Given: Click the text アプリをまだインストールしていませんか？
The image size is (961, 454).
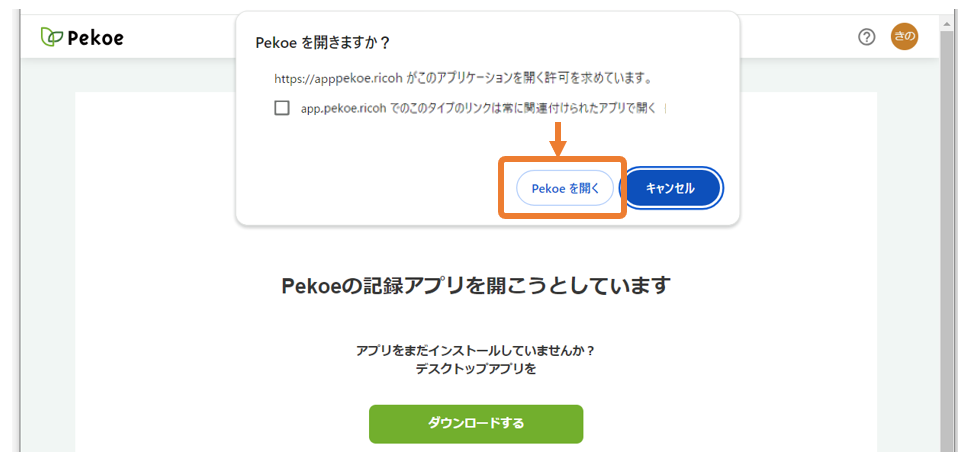Looking at the screenshot, I should point(476,351).
